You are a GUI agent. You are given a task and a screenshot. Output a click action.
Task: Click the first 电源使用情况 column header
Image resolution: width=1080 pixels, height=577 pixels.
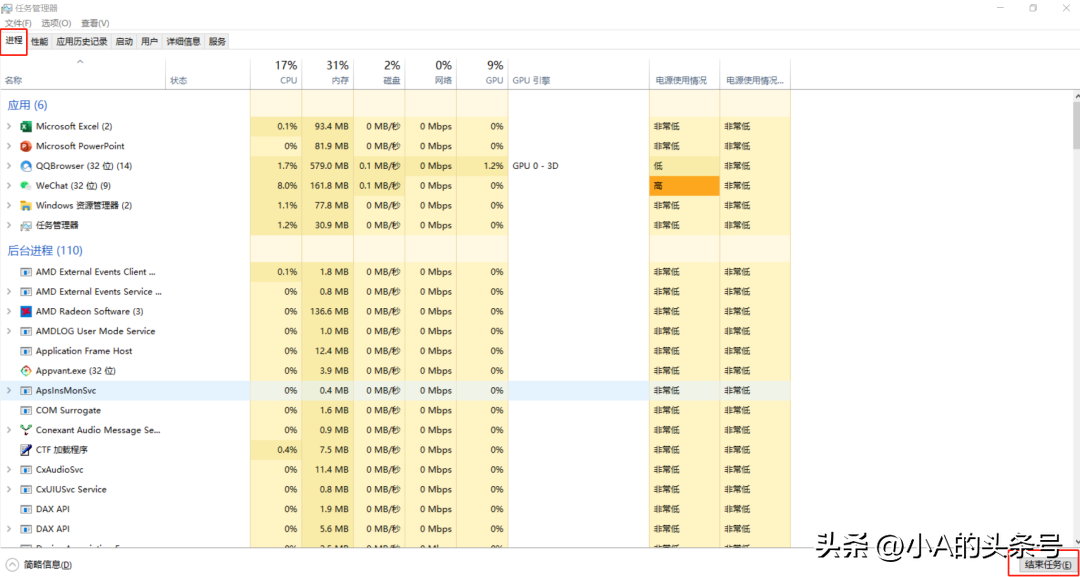[x=684, y=73]
